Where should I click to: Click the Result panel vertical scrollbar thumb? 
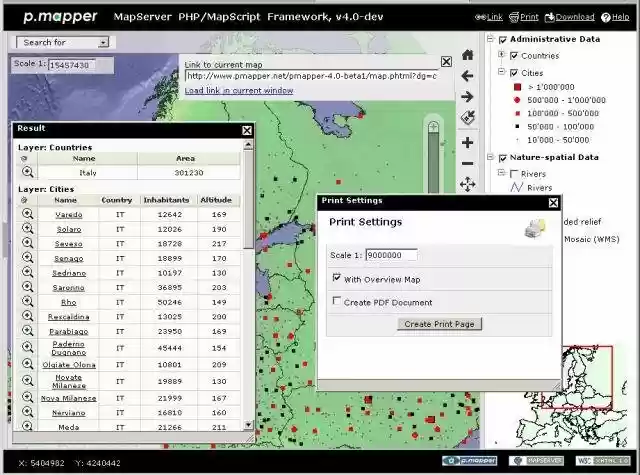tap(248, 200)
